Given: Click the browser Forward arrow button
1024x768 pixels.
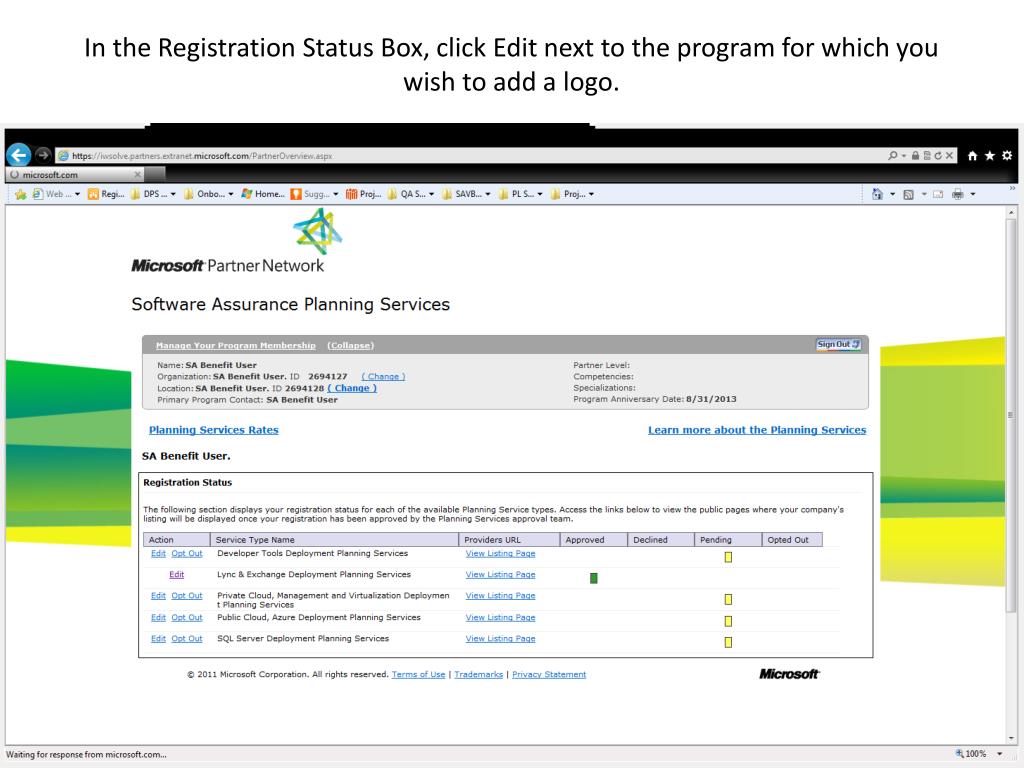Looking at the screenshot, I should (x=43, y=155).
